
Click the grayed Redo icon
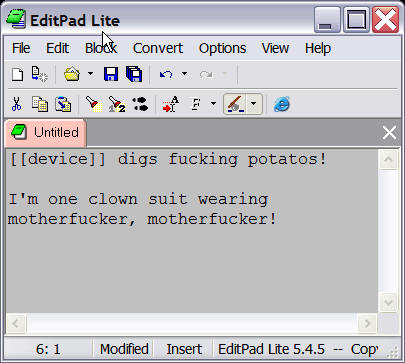tap(206, 74)
